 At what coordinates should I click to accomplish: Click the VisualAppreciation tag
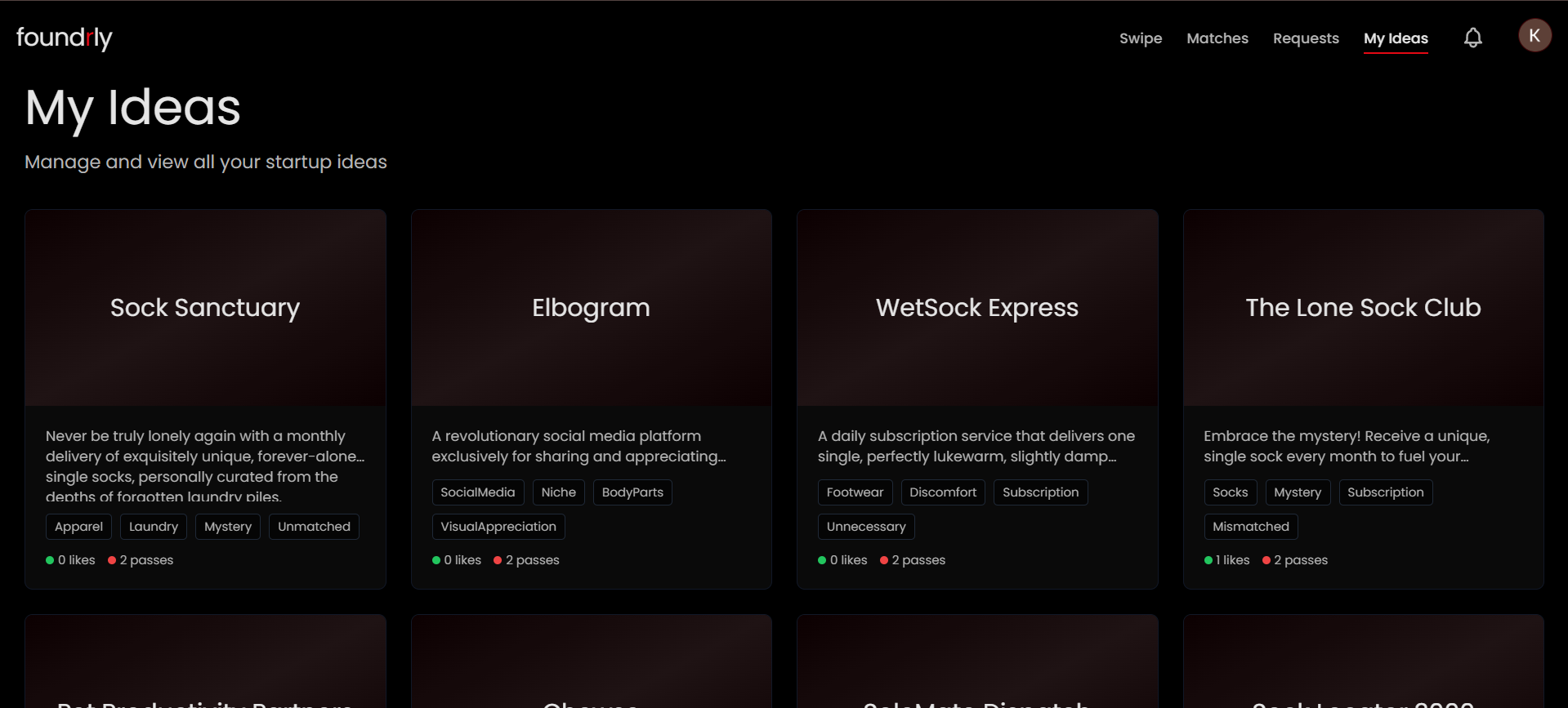tap(498, 527)
